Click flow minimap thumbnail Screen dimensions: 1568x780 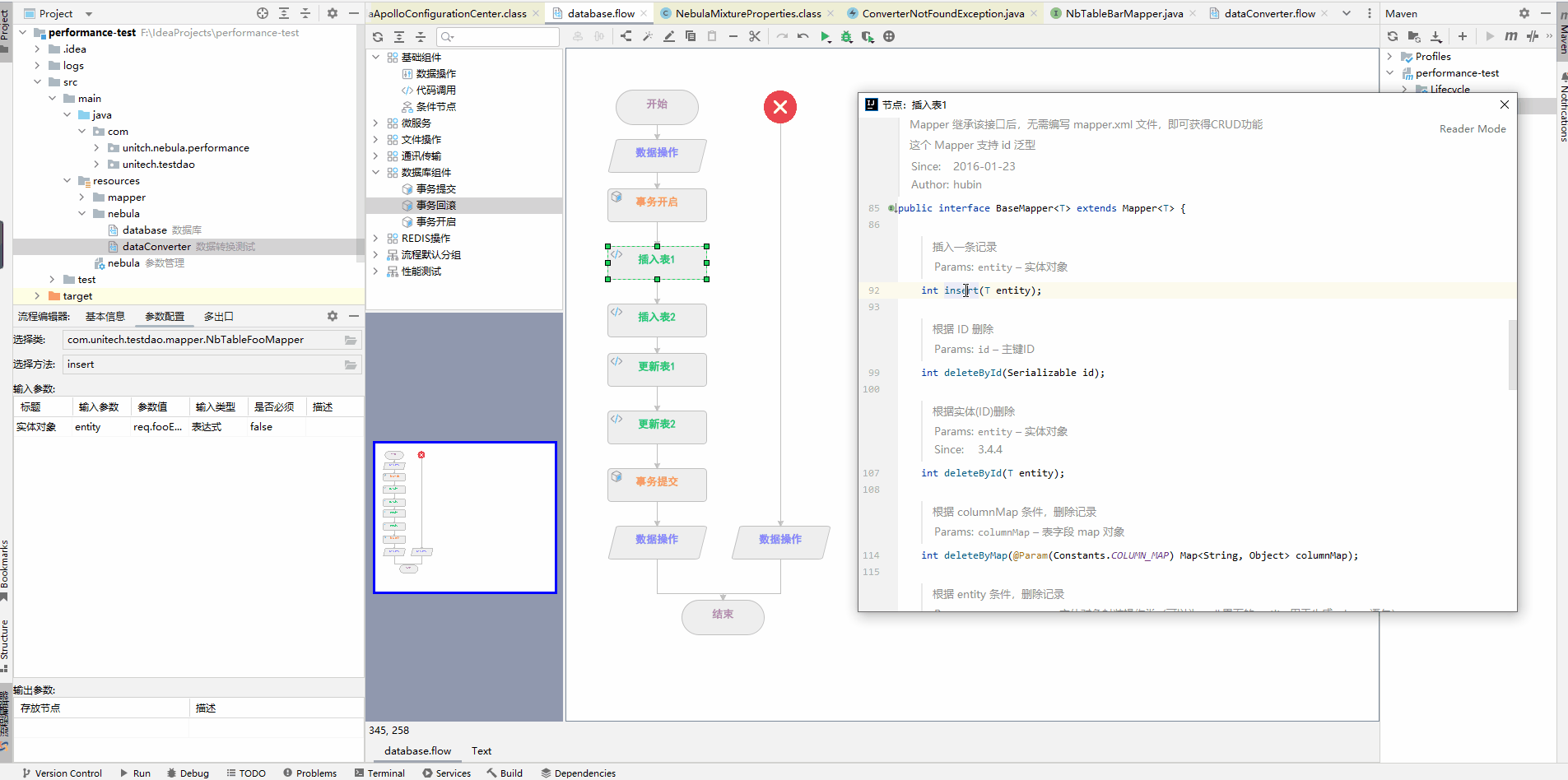point(465,518)
